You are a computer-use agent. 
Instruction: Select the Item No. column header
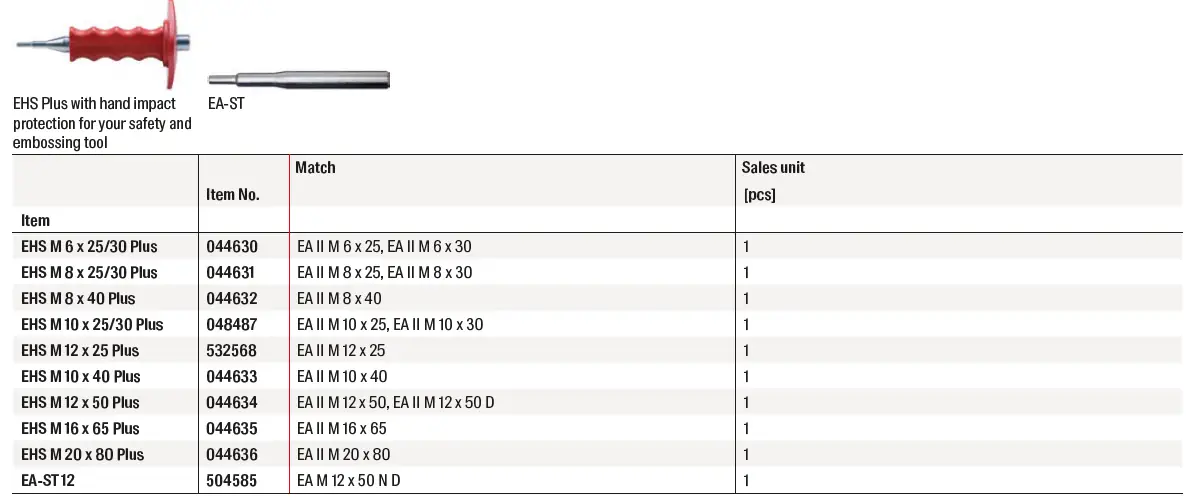coord(232,195)
